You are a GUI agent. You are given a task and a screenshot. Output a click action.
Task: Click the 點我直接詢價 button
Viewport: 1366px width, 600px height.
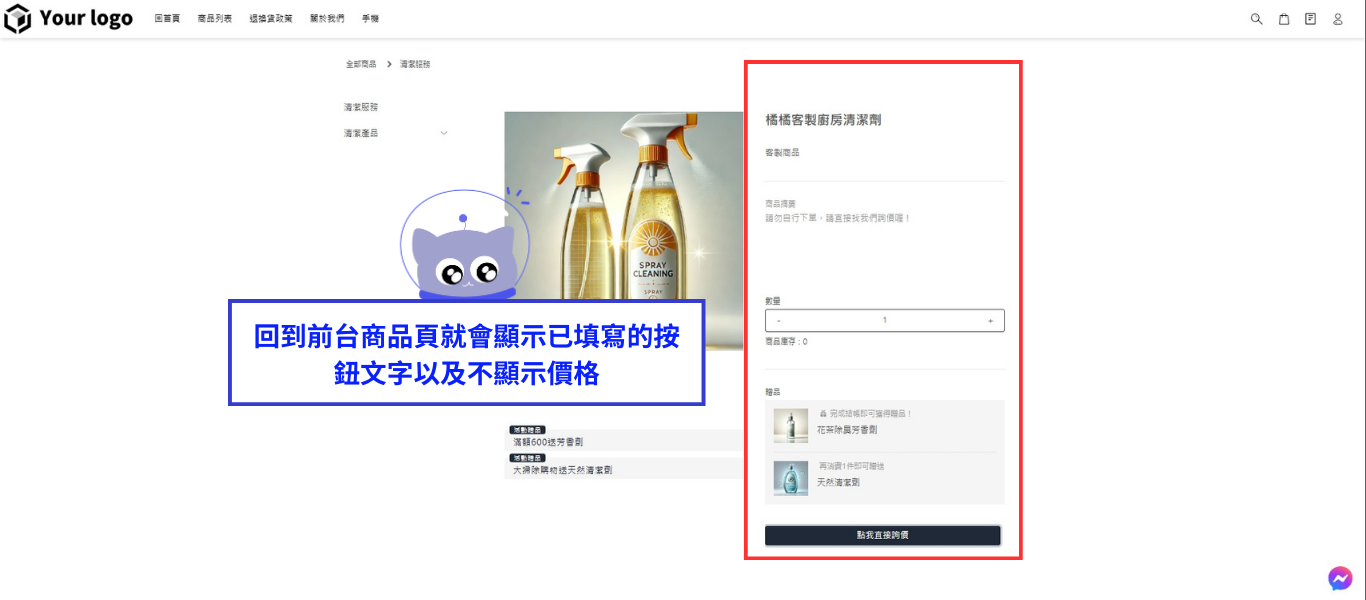(x=883, y=535)
